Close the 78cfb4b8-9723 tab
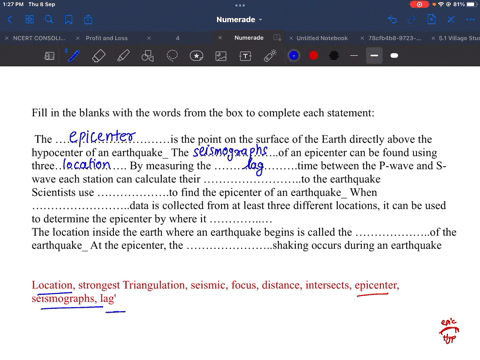This screenshot has width=480, height=360. point(362,38)
